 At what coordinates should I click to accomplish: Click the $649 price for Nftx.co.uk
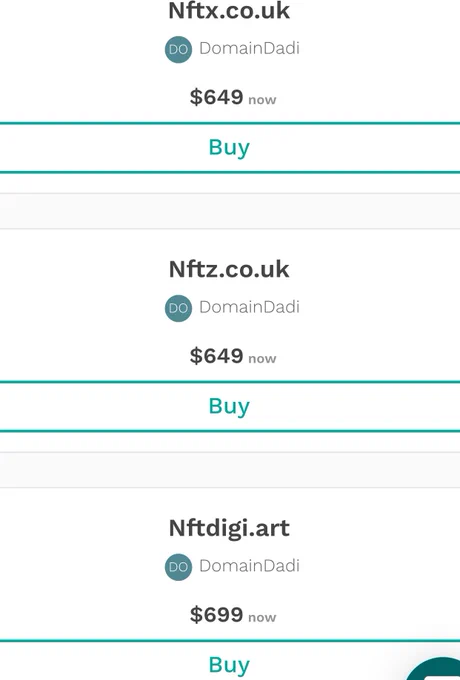[x=216, y=97]
